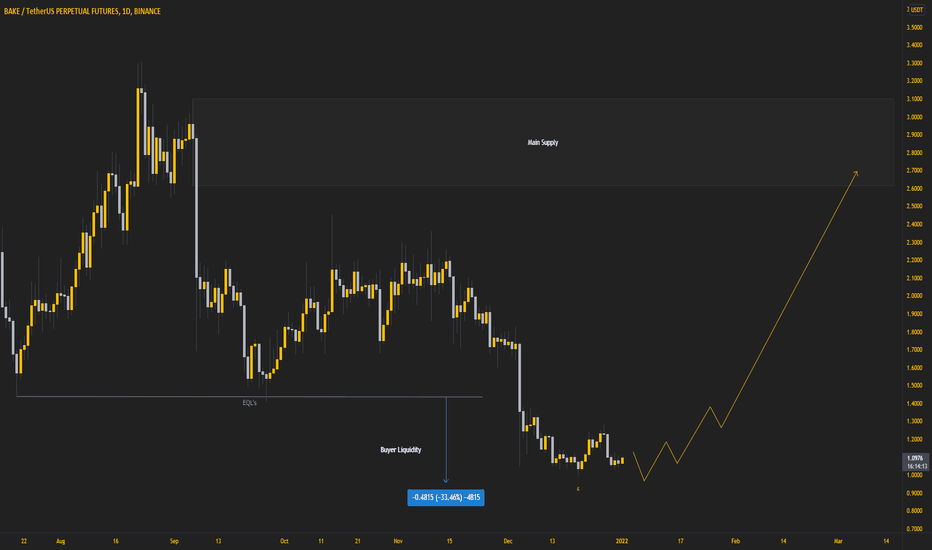Select the 'Buyer Liquidity' text annotation

[x=401, y=450]
